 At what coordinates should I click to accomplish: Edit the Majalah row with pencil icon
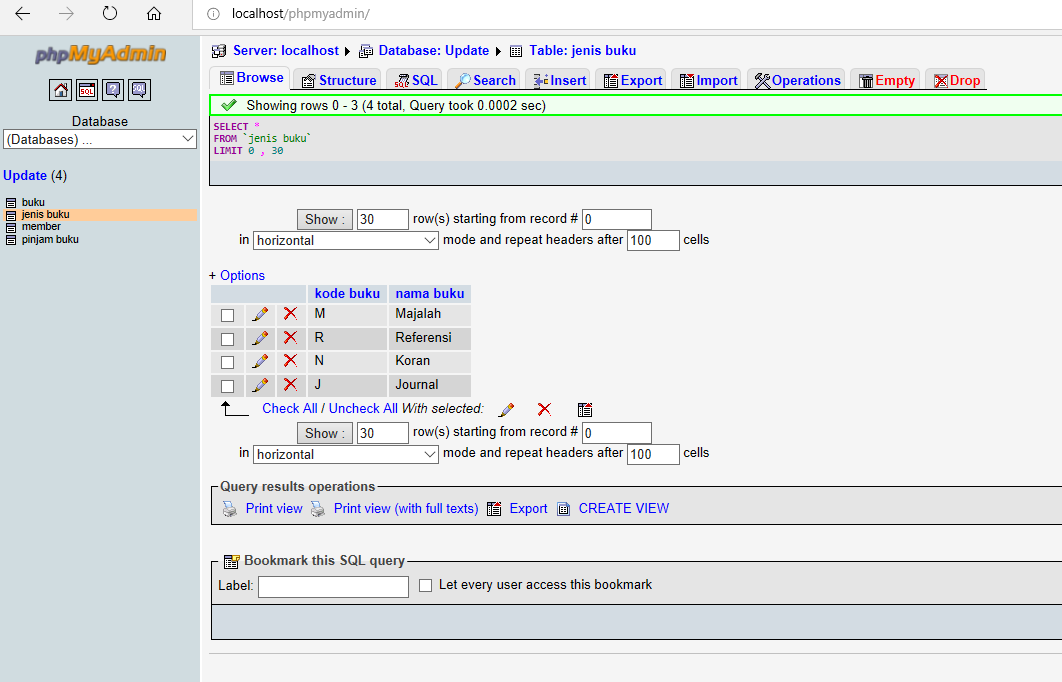pyautogui.click(x=260, y=313)
